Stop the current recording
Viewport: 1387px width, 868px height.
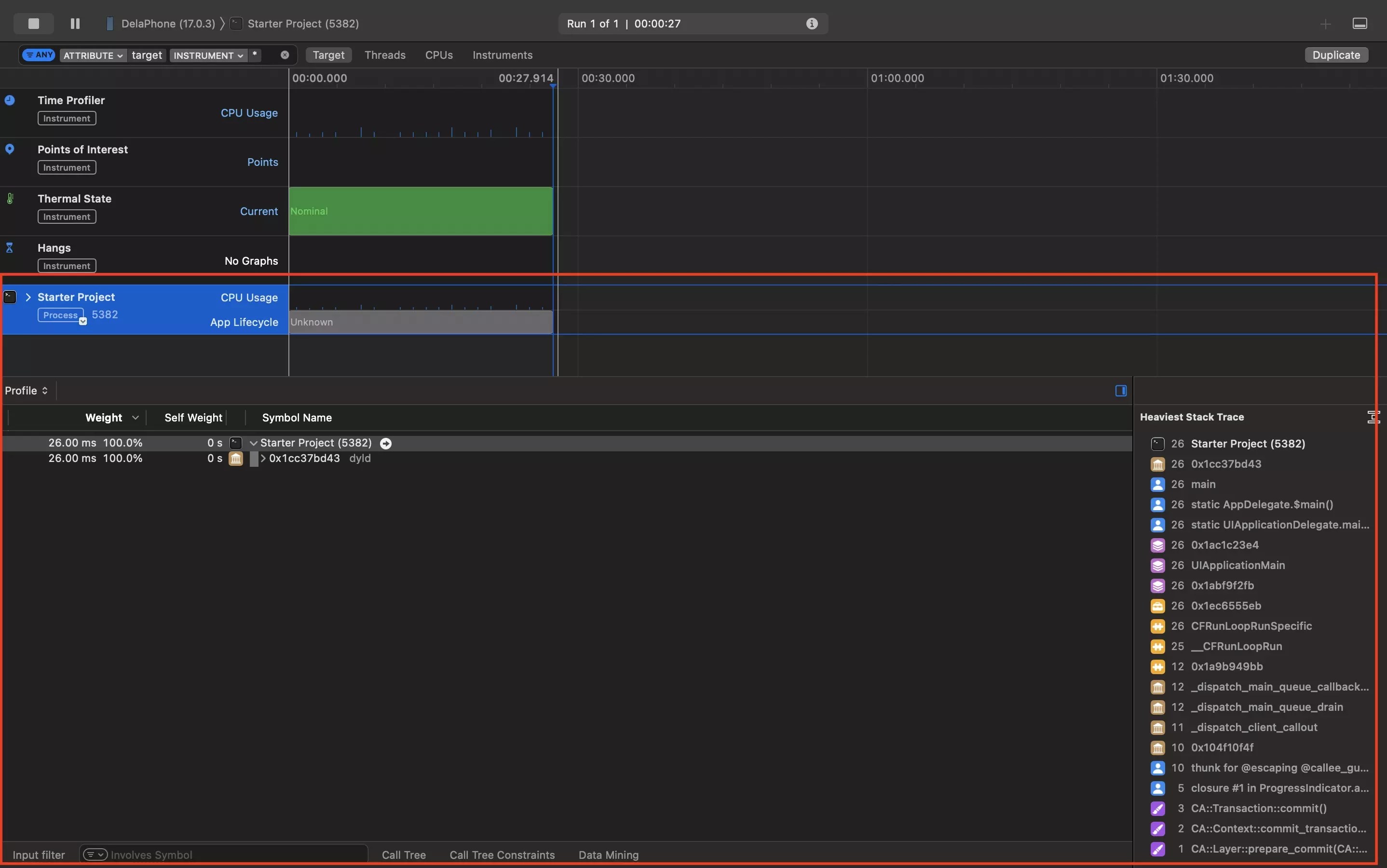(33, 24)
